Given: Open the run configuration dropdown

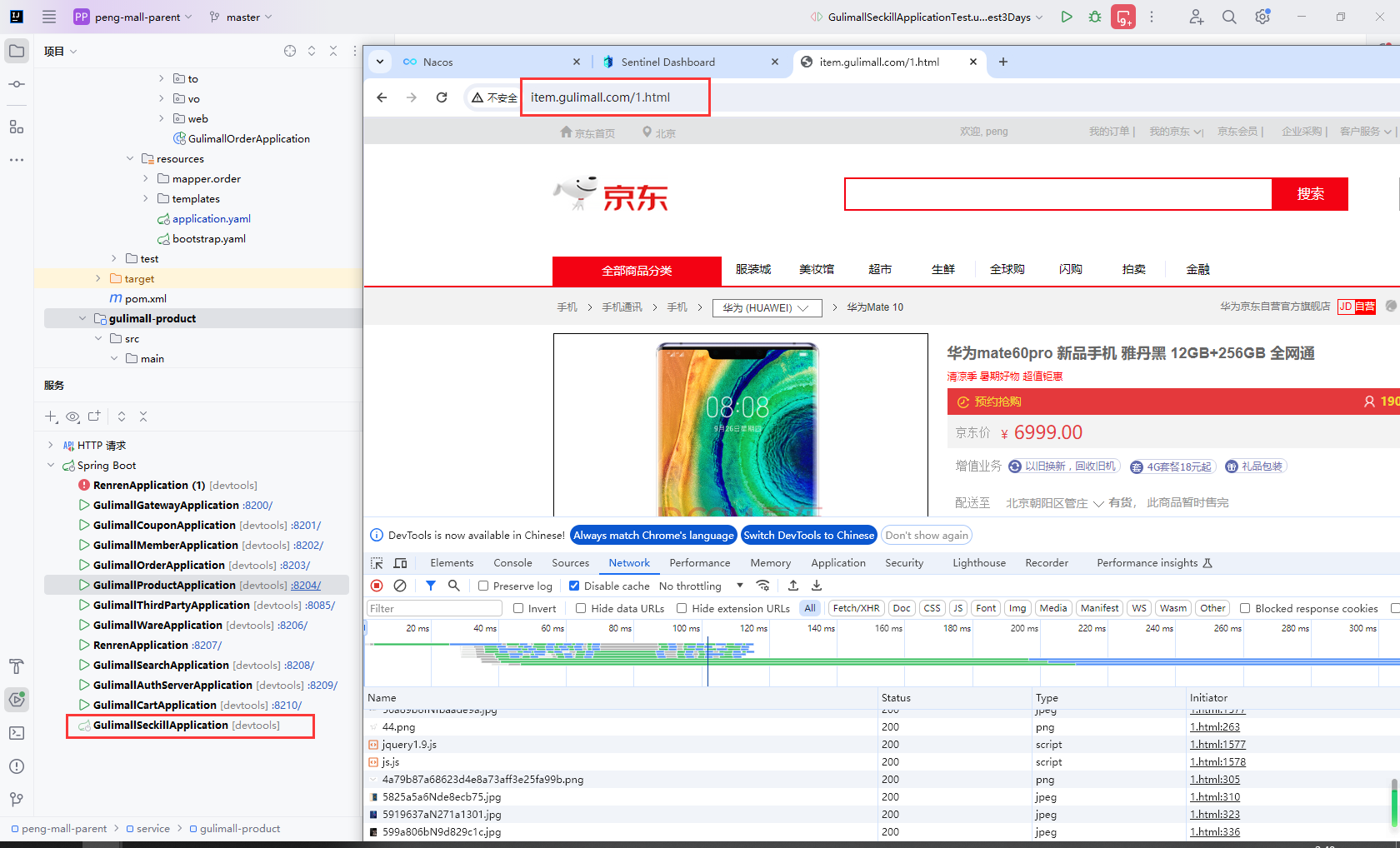Looking at the screenshot, I should tap(927, 17).
